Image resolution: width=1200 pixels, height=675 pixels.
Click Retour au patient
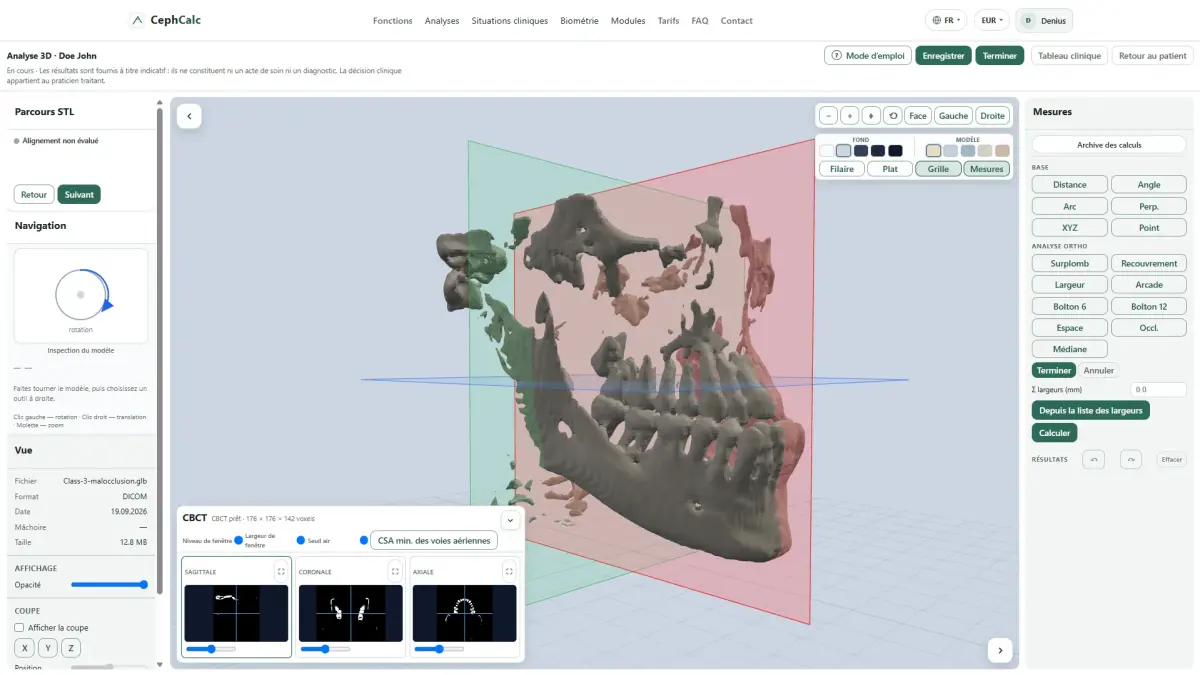tap(1152, 56)
